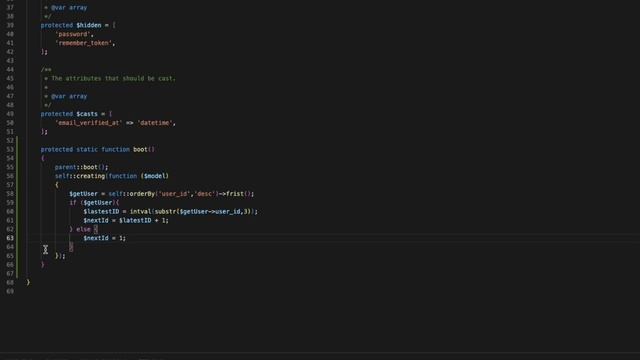Click 'parent::boot();' call on line 55
The width and height of the screenshot is (640, 360).
pos(82,167)
